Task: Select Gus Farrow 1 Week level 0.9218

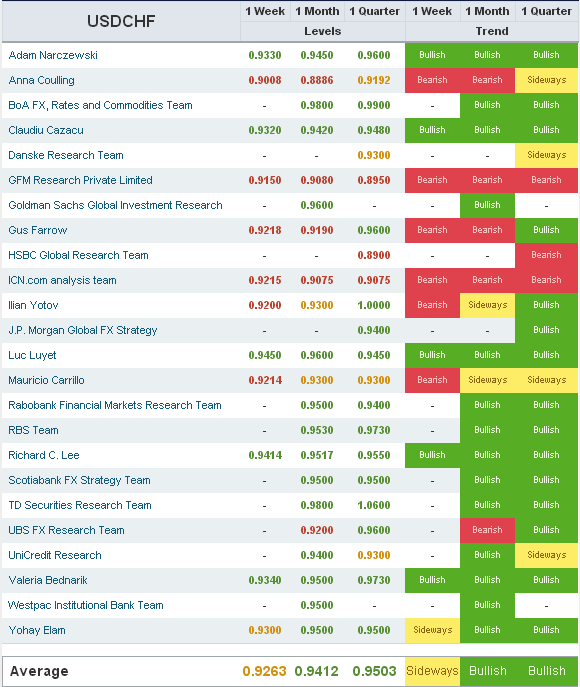Action: pyautogui.click(x=265, y=230)
